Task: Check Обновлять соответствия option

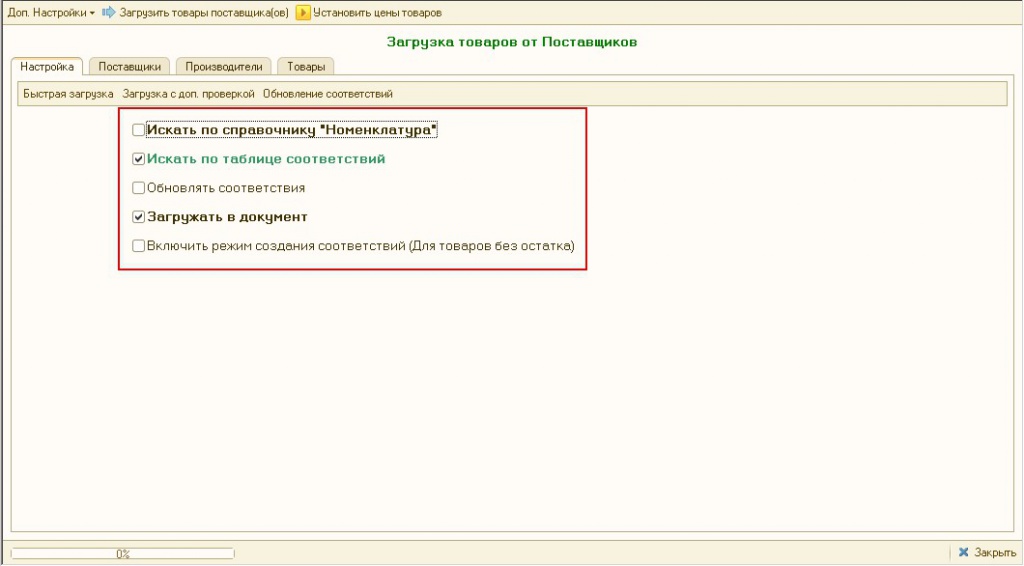Action: 138,188
